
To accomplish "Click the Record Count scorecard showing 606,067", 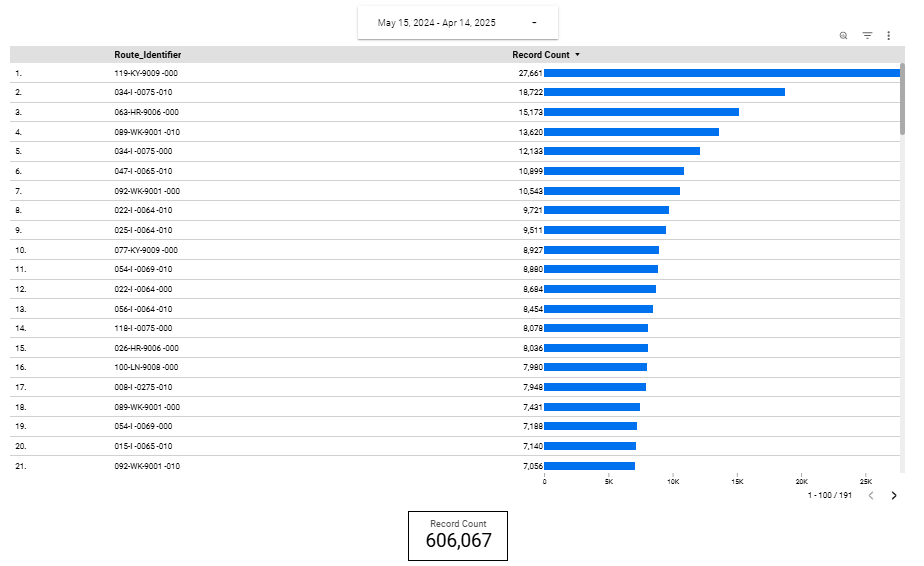I will click(458, 536).
